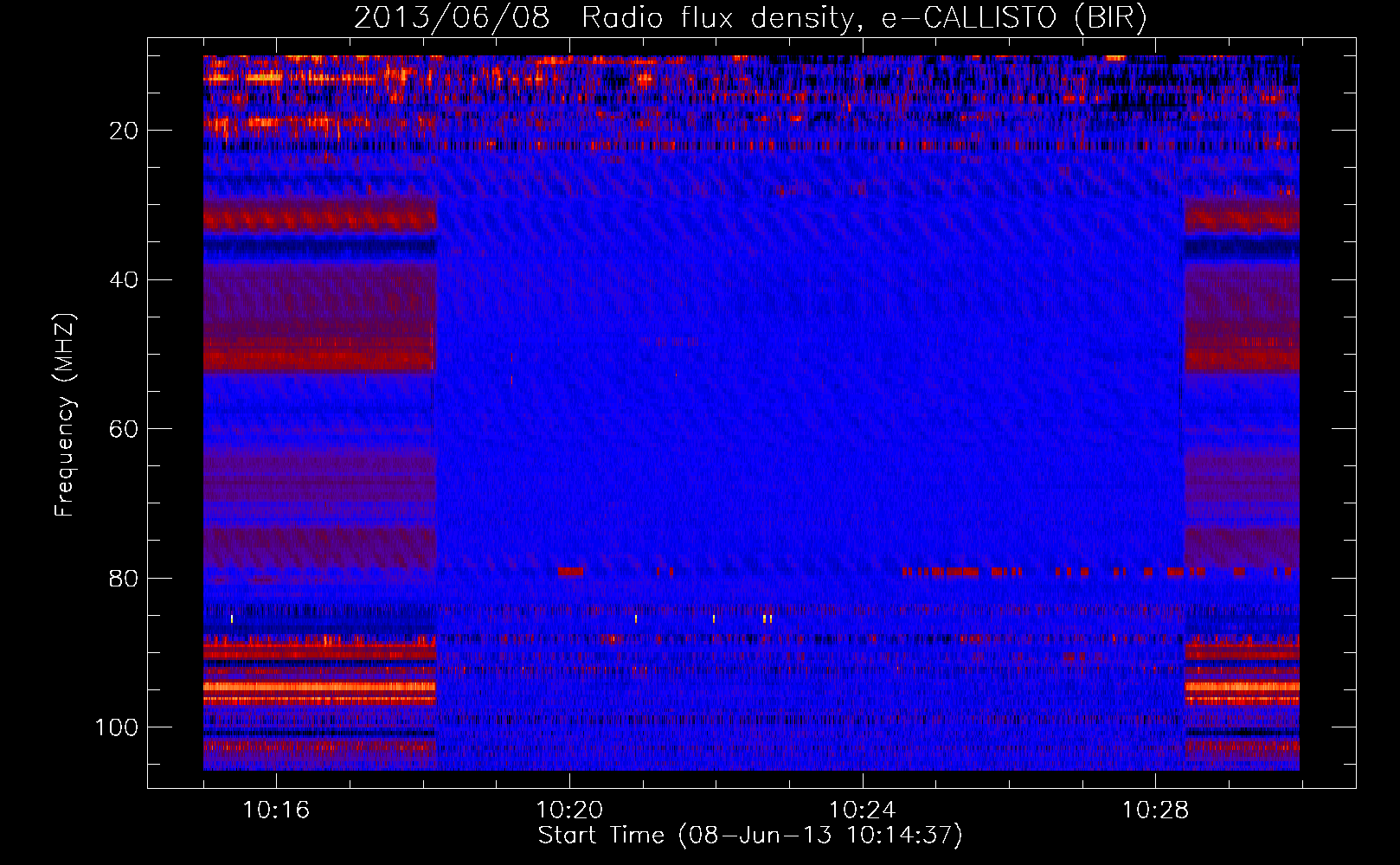Click the '80' frequency tick label
The image size is (1400, 865).
125,579
